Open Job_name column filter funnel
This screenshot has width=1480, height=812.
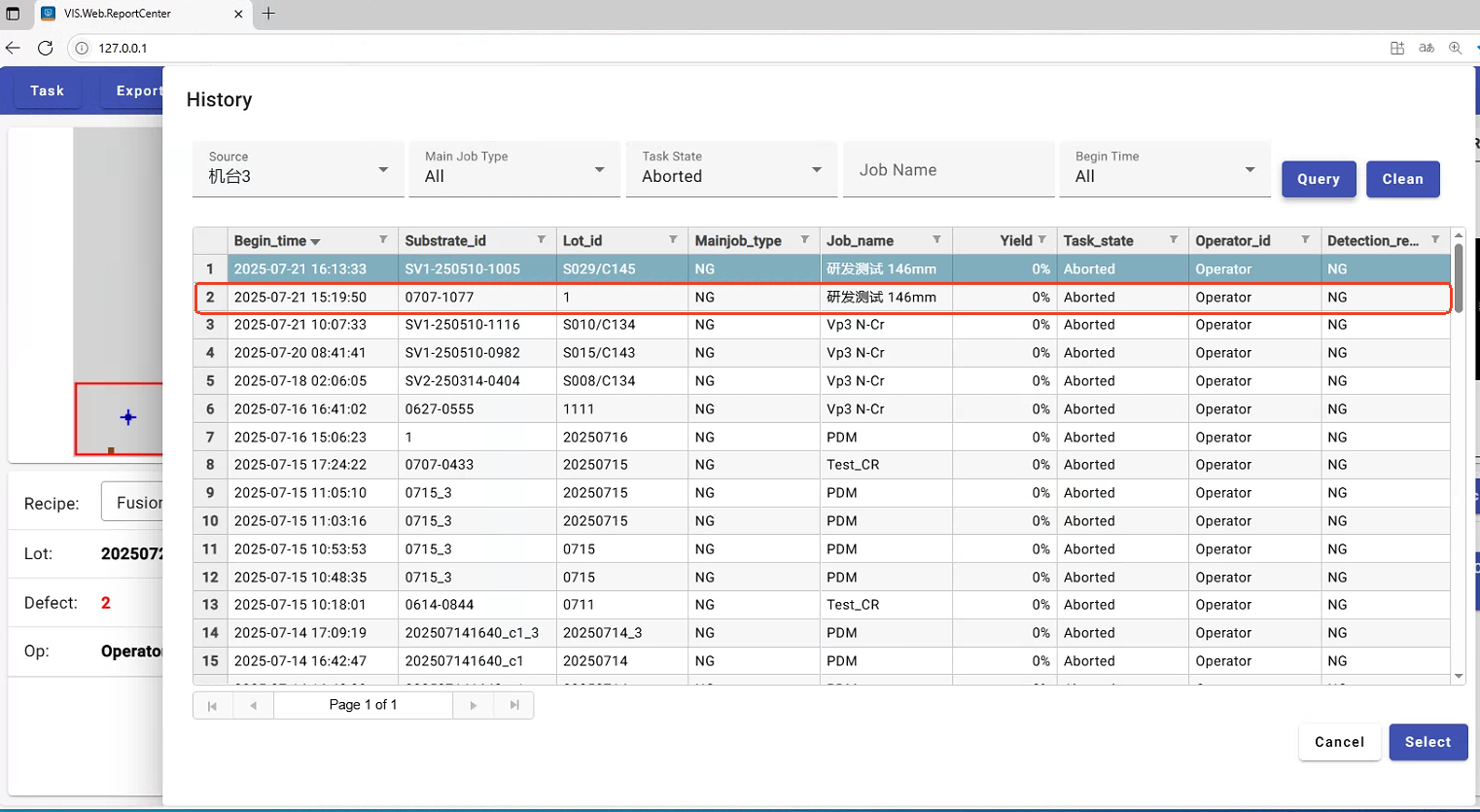[x=936, y=240]
